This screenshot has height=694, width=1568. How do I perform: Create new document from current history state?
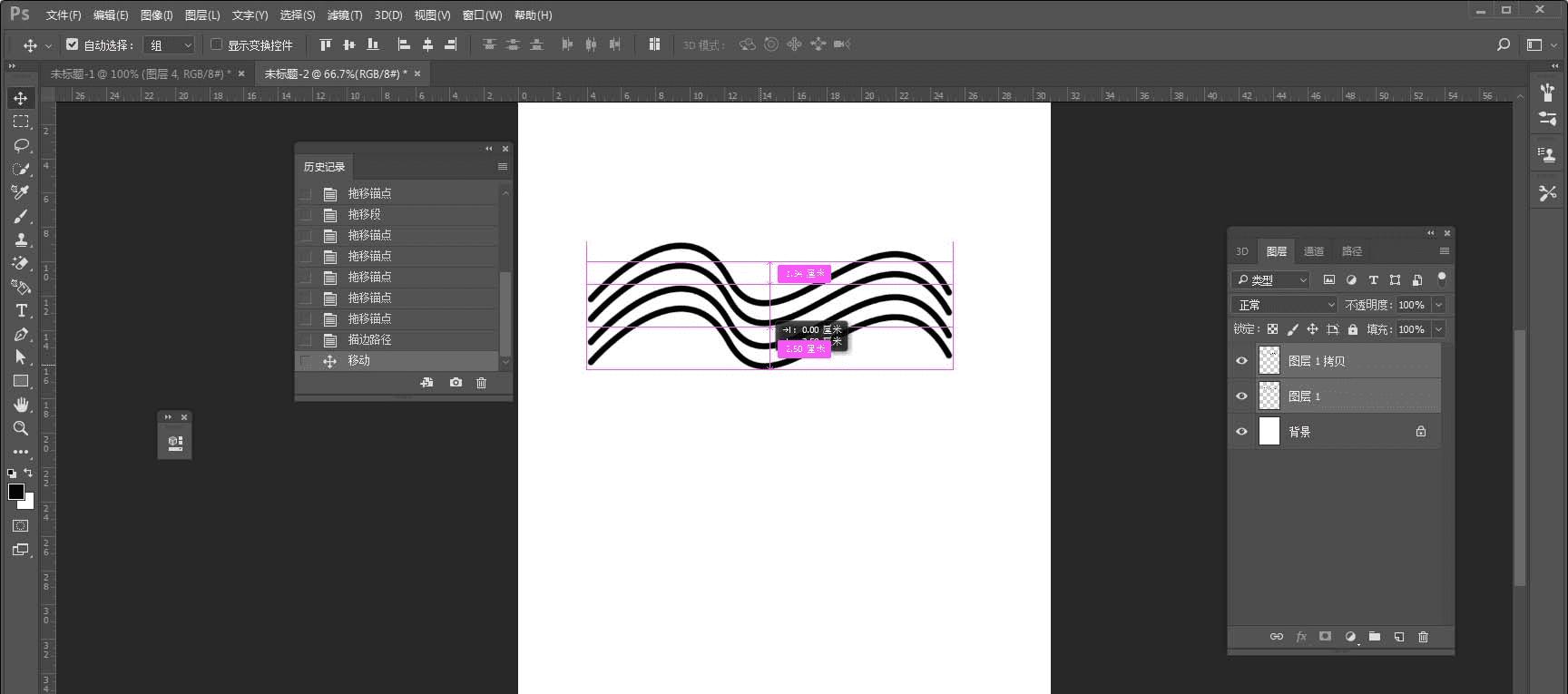pos(426,383)
